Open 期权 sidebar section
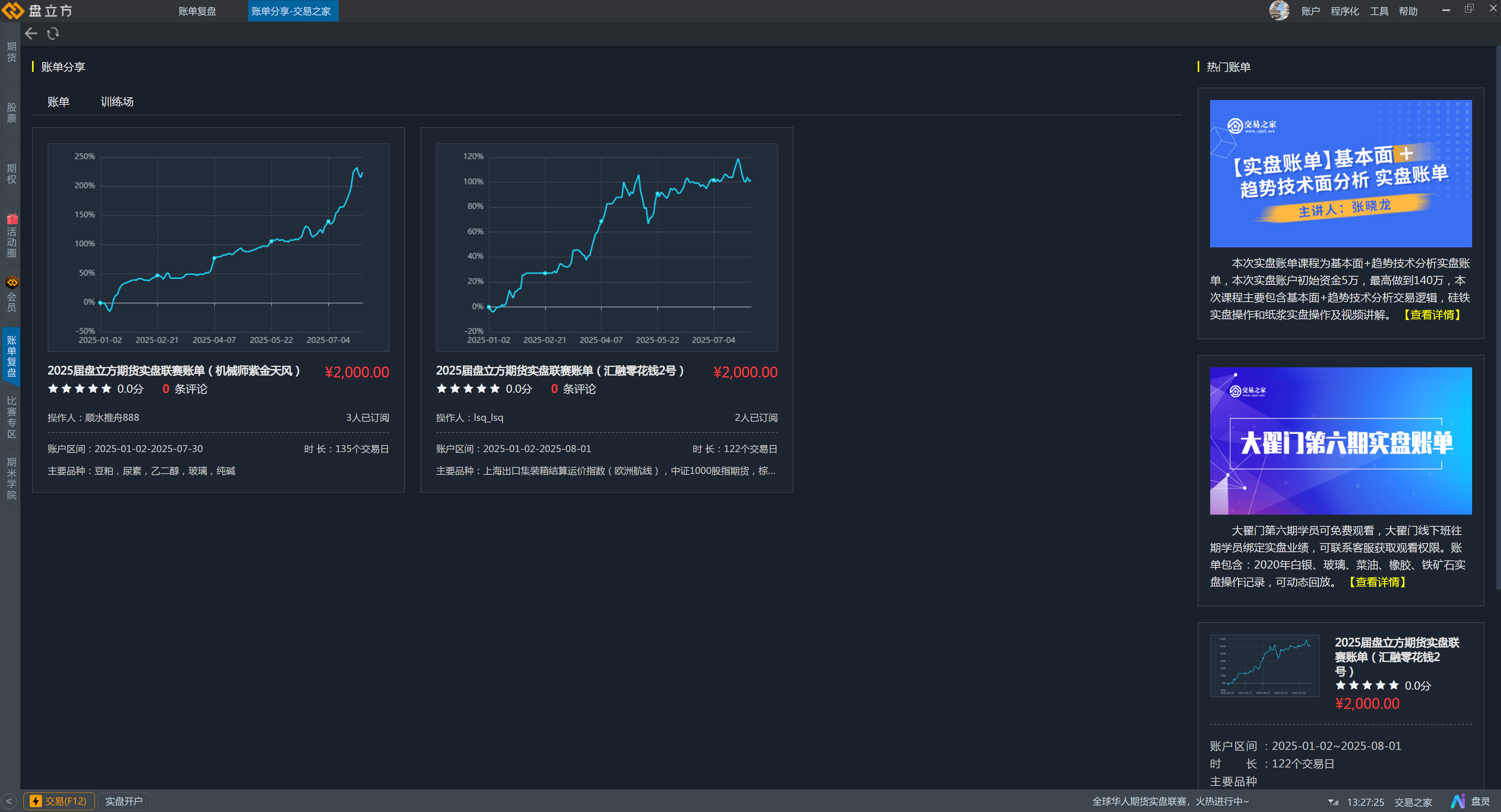 coord(12,173)
